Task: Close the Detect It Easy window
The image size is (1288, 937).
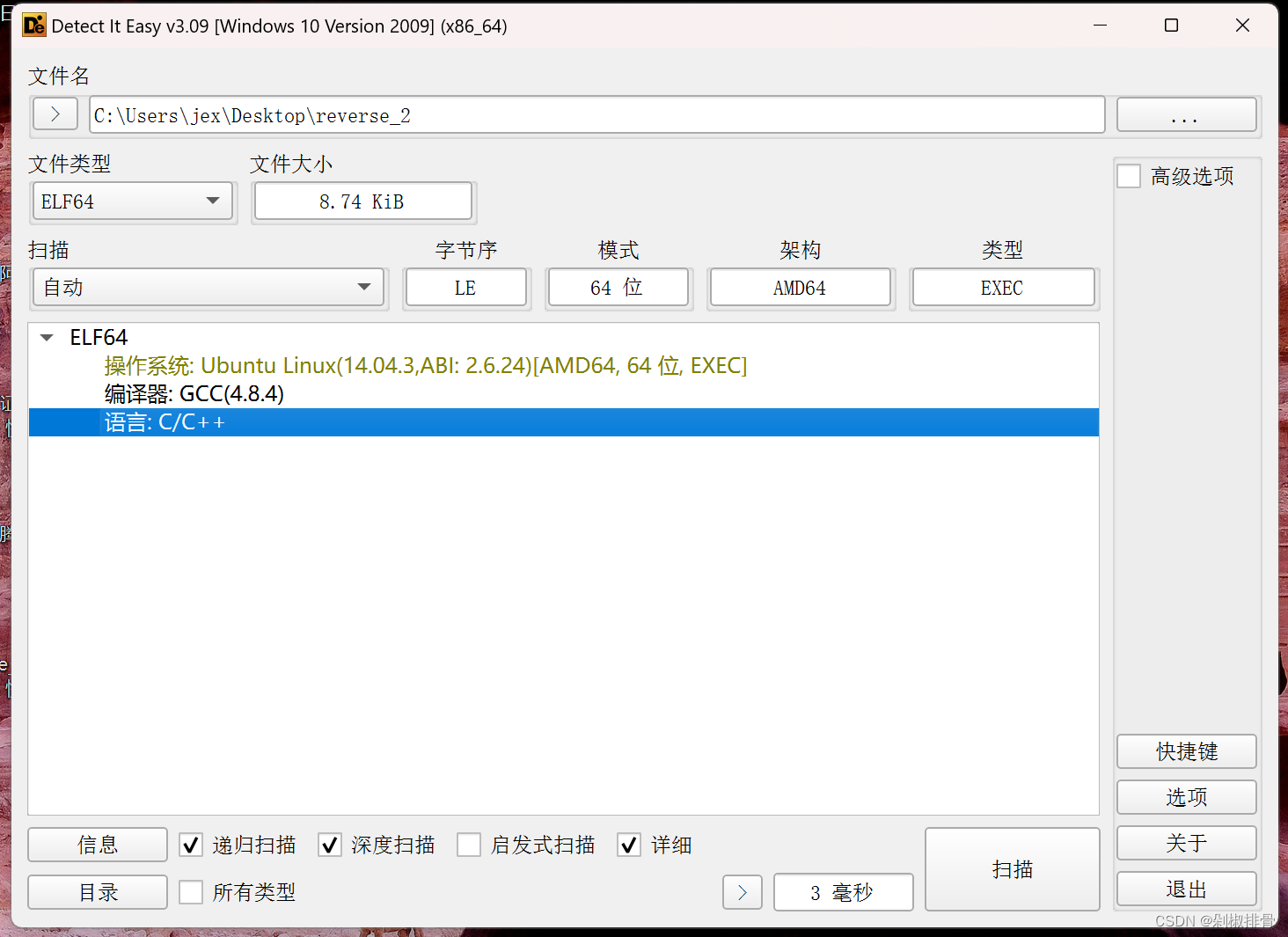Action: tap(1242, 26)
